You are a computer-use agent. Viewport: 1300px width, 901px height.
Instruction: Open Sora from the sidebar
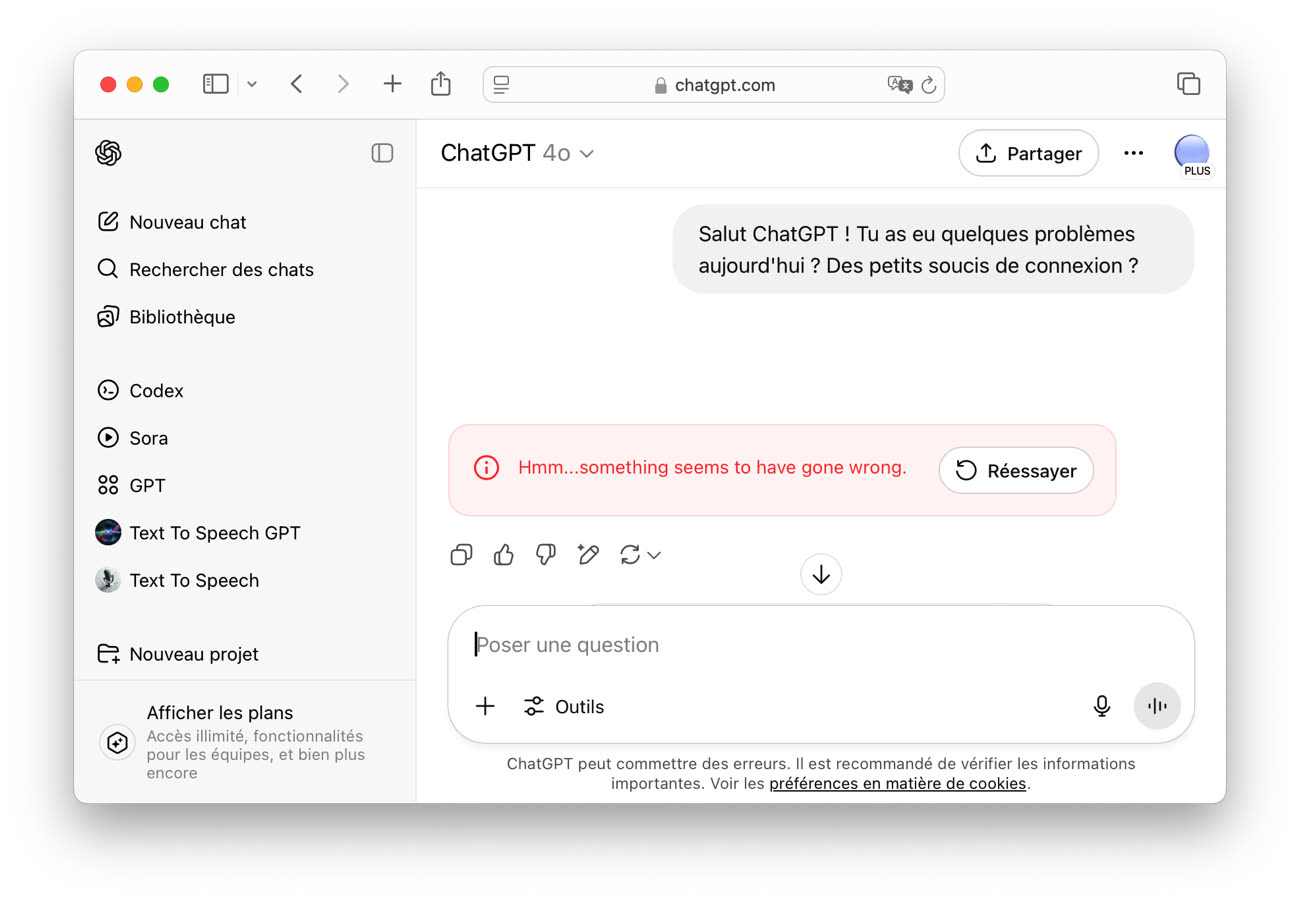pyautogui.click(x=132, y=438)
